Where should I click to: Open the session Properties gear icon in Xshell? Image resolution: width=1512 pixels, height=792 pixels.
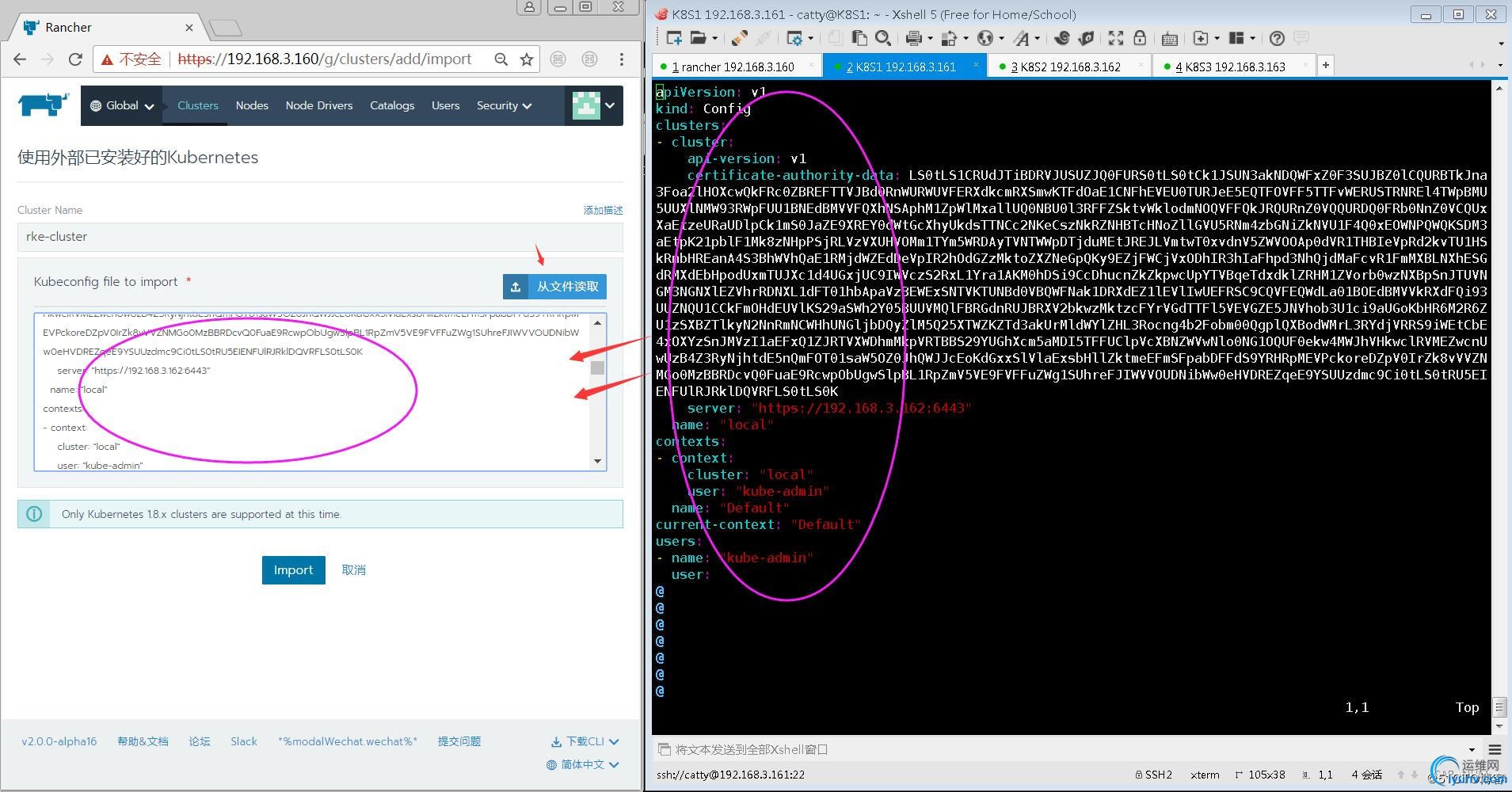point(794,38)
